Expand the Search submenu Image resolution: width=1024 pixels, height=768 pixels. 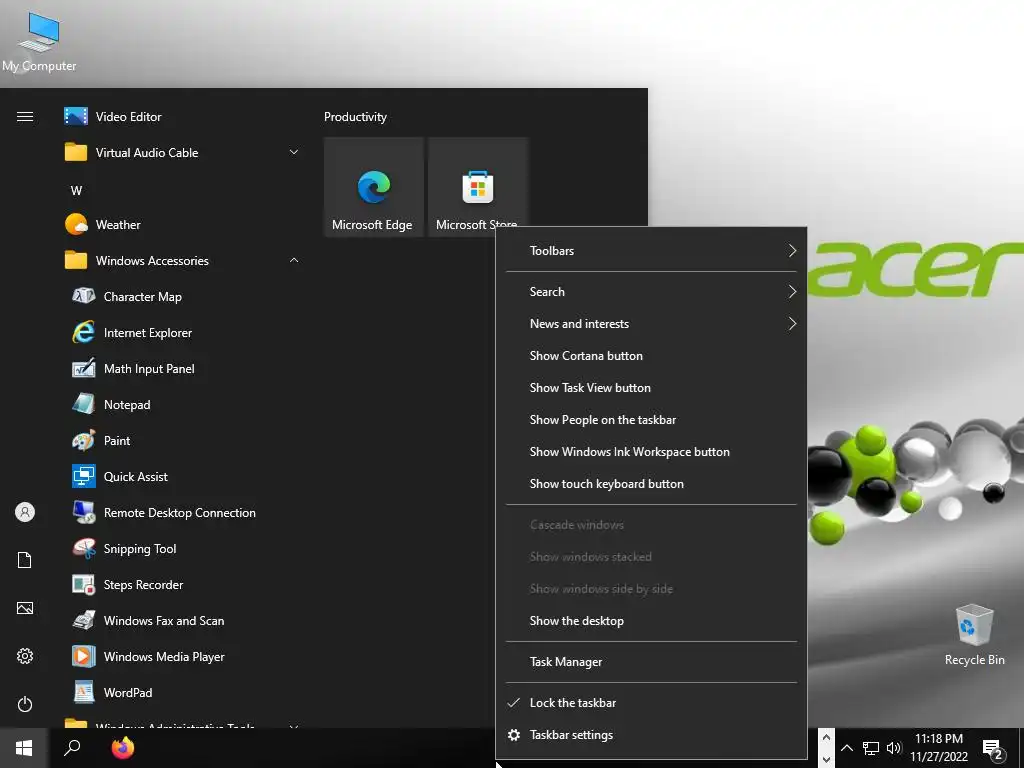click(651, 292)
